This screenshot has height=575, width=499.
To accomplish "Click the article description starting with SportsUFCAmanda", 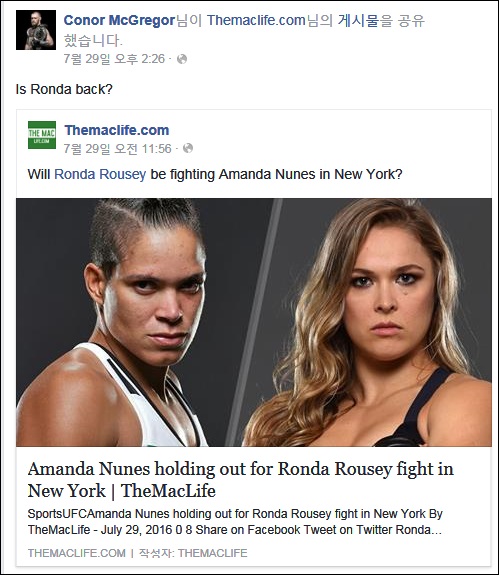I will [235, 522].
